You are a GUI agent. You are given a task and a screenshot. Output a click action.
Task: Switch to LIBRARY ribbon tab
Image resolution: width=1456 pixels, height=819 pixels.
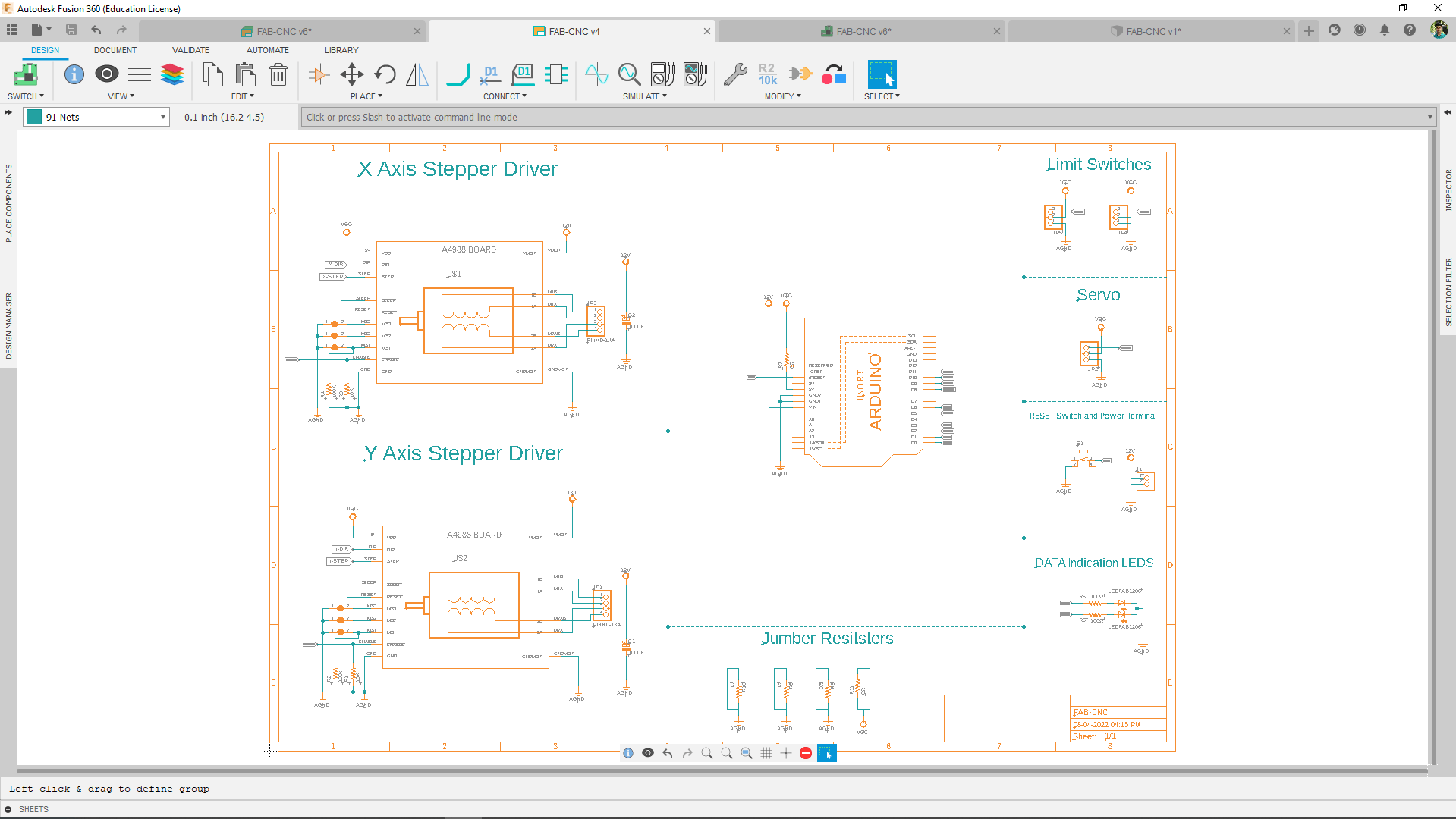tap(341, 50)
